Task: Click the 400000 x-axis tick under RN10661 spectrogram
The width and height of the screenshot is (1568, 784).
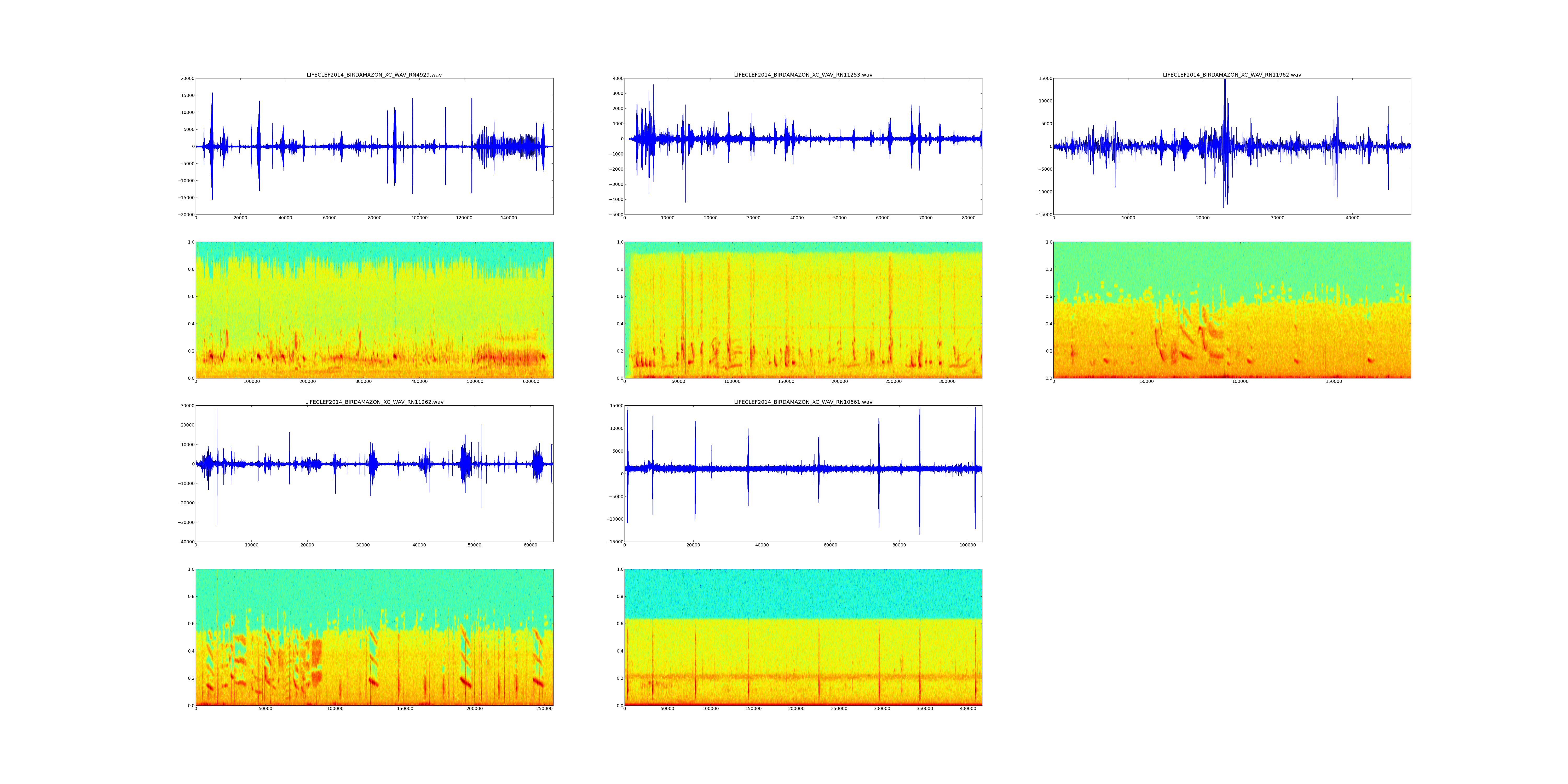Action: coord(968,708)
